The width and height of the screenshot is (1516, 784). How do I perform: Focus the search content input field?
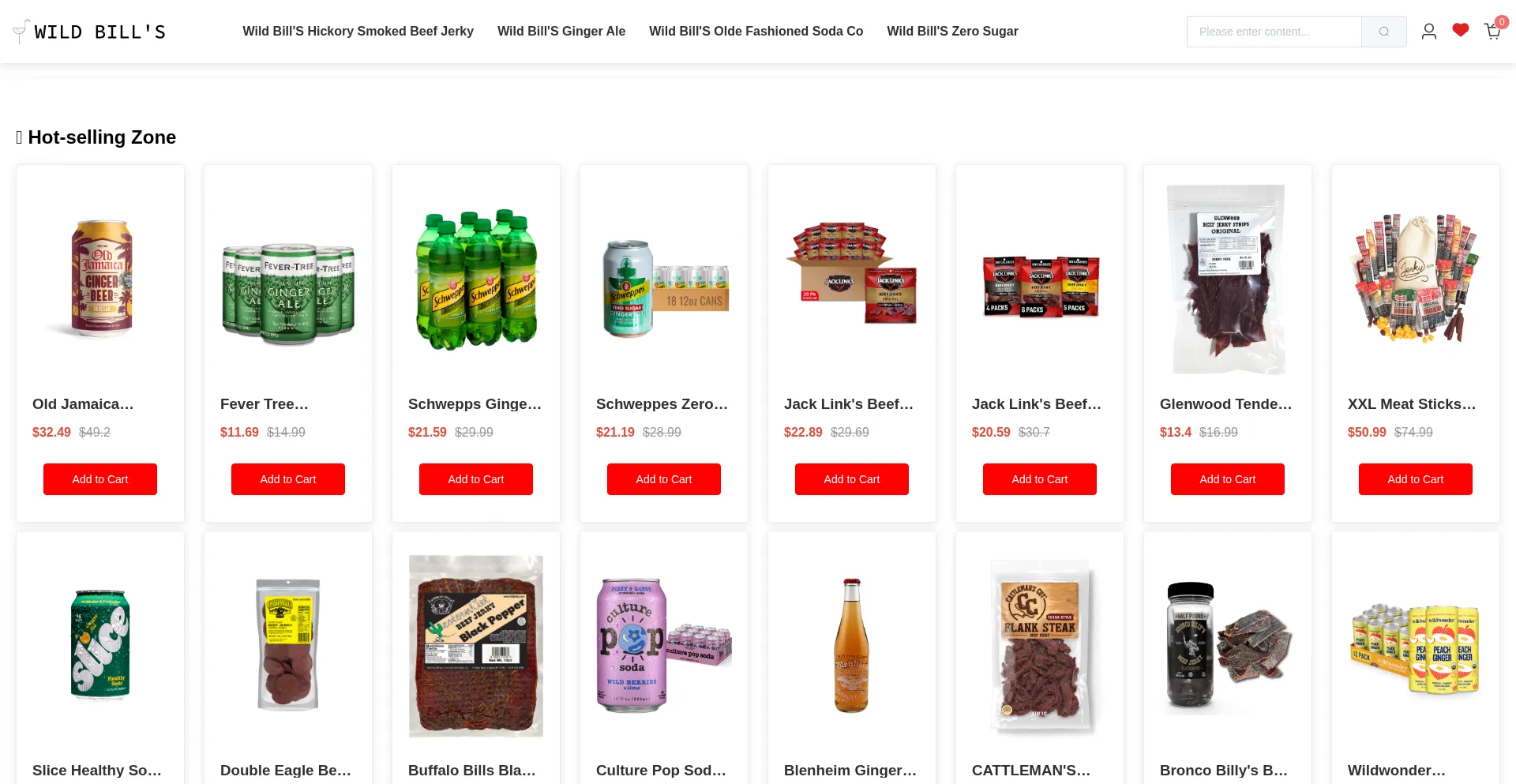tap(1274, 32)
